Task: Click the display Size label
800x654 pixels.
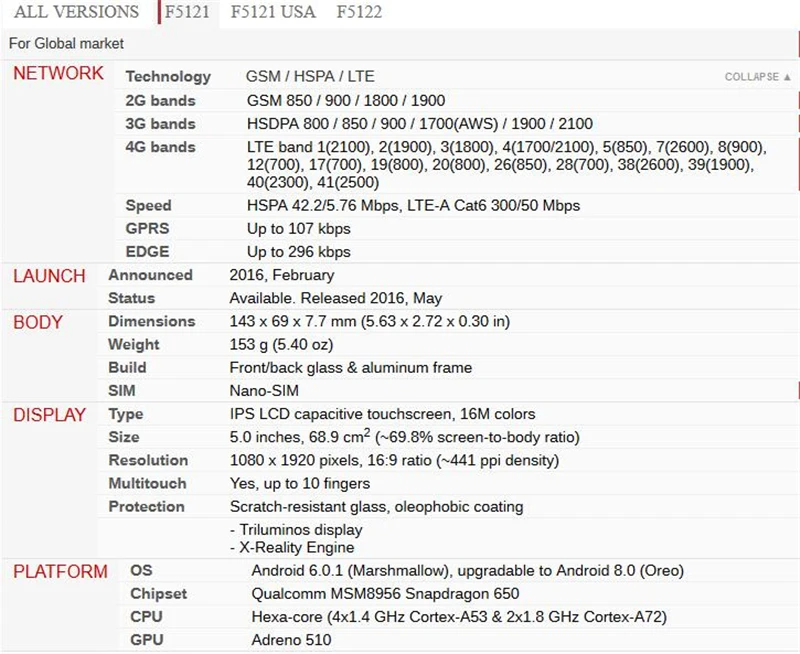Action: [x=123, y=437]
